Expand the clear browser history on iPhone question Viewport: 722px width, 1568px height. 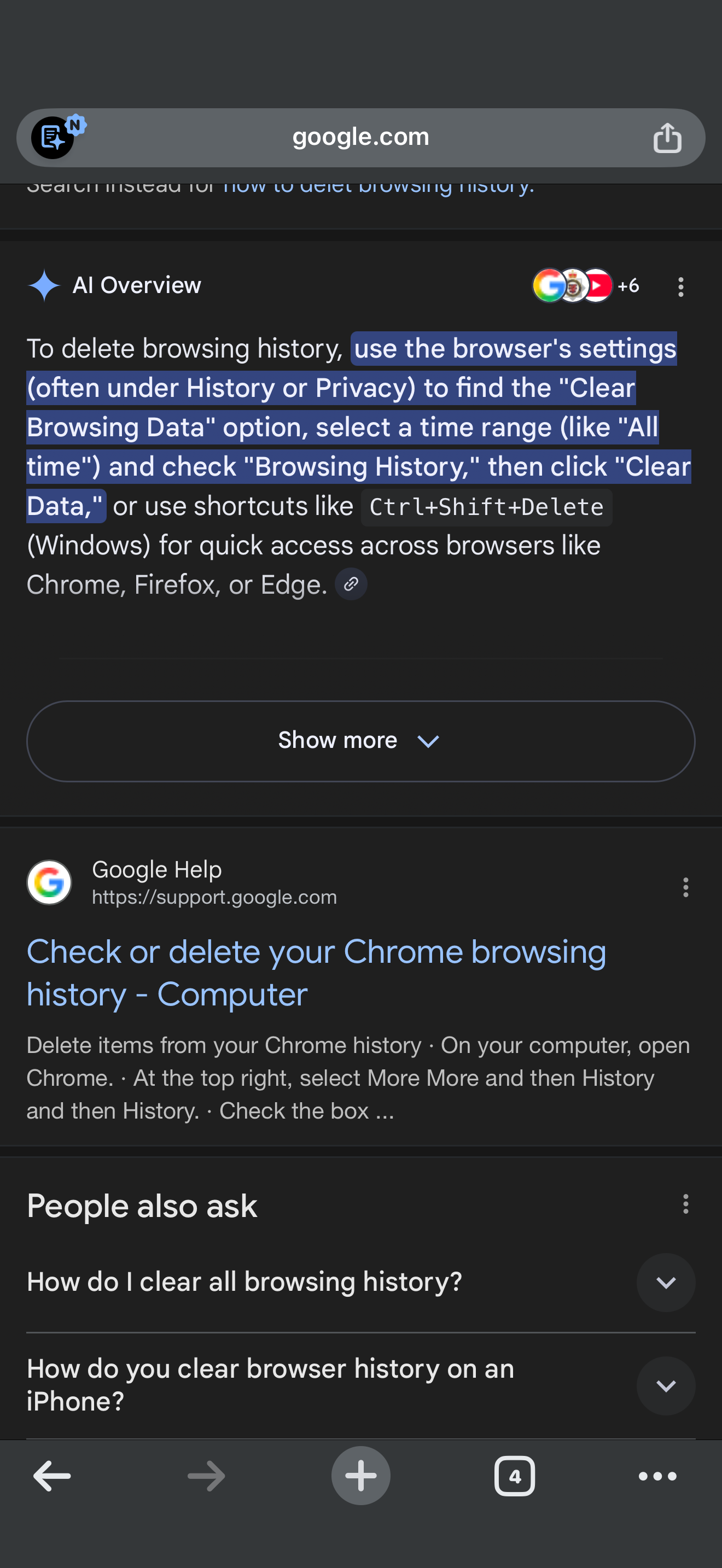tap(665, 1385)
